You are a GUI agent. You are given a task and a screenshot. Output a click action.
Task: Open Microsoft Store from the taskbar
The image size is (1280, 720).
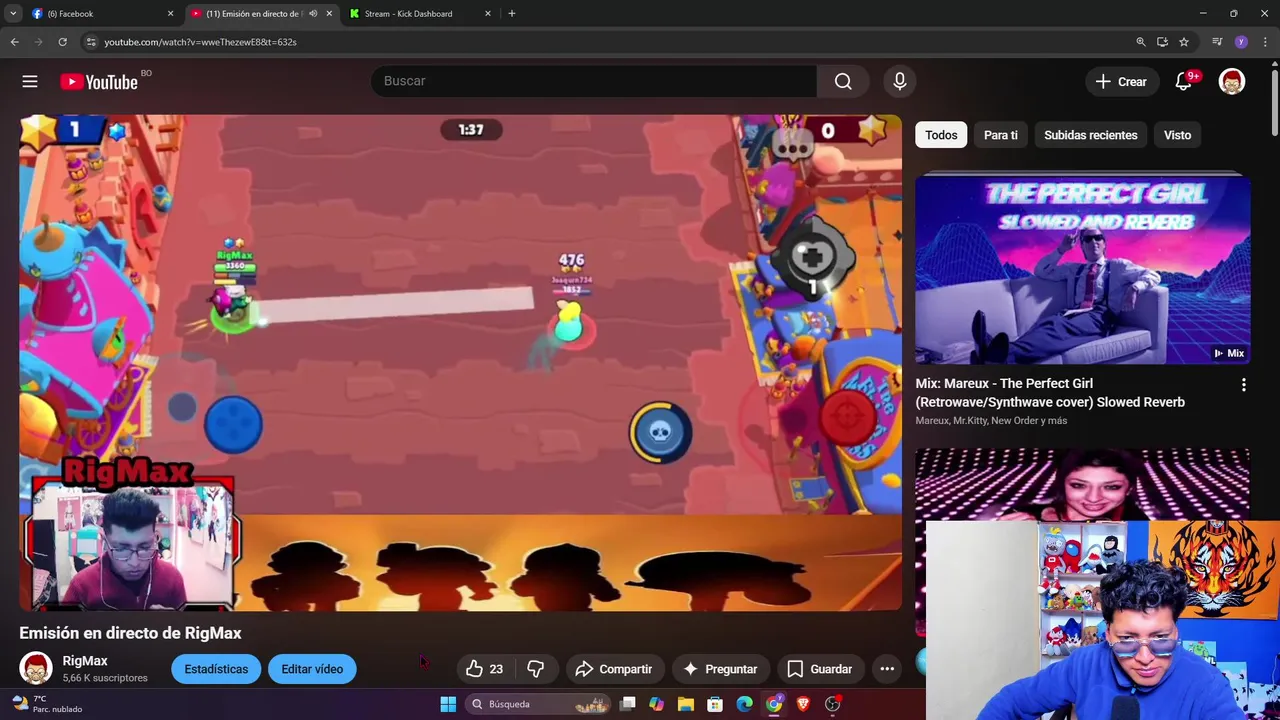click(x=715, y=704)
